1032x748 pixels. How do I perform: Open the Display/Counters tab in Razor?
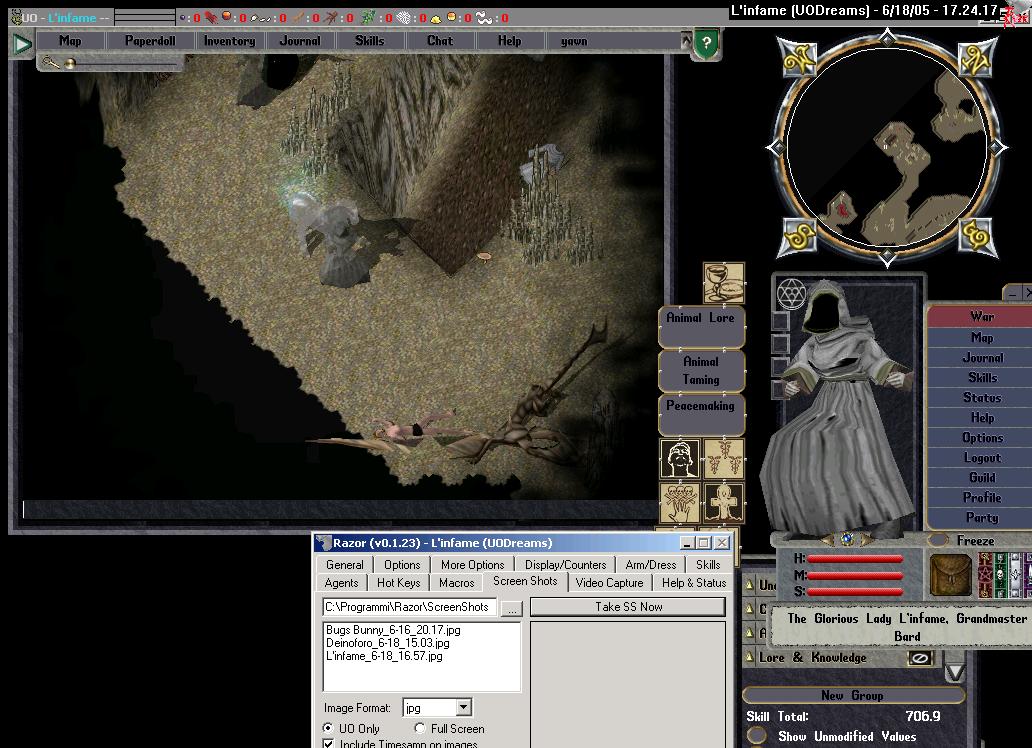565,565
